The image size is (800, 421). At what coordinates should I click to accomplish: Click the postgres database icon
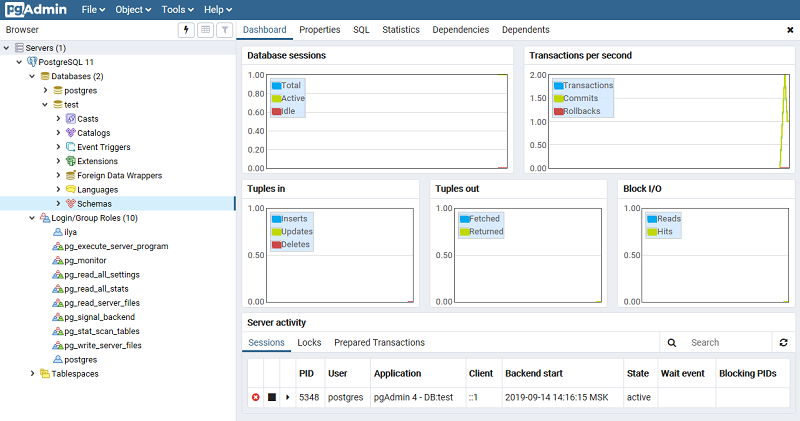pos(58,90)
